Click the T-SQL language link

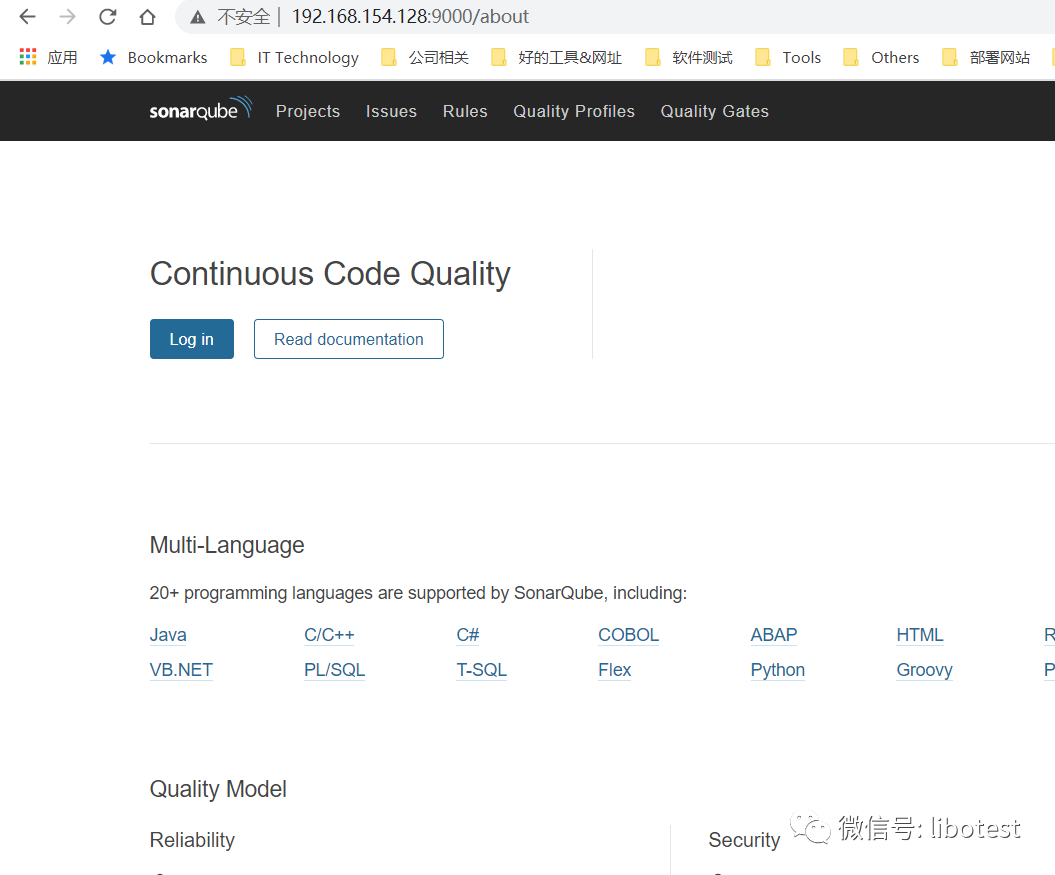click(482, 670)
